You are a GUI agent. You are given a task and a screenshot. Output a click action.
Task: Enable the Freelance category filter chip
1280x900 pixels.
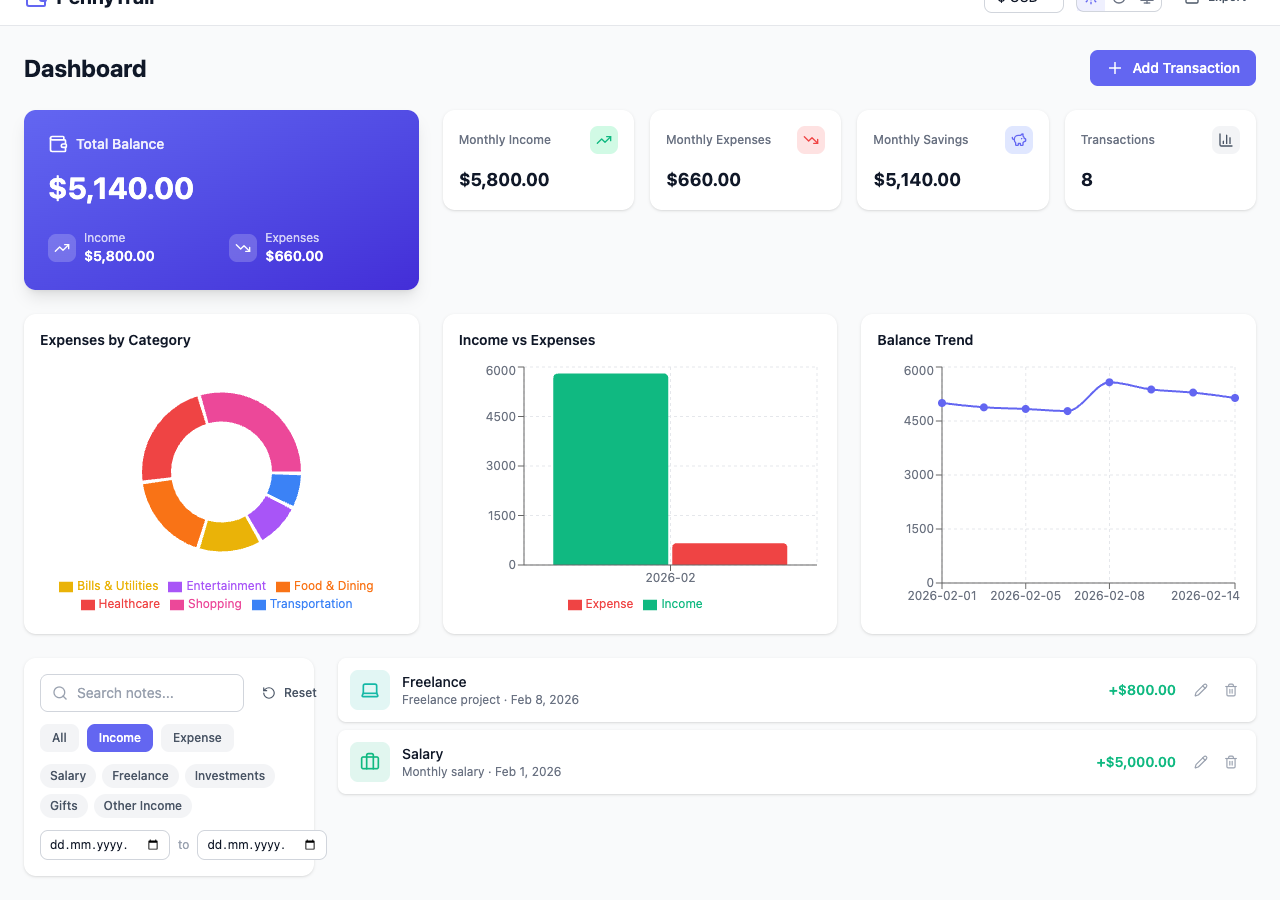tap(140, 776)
